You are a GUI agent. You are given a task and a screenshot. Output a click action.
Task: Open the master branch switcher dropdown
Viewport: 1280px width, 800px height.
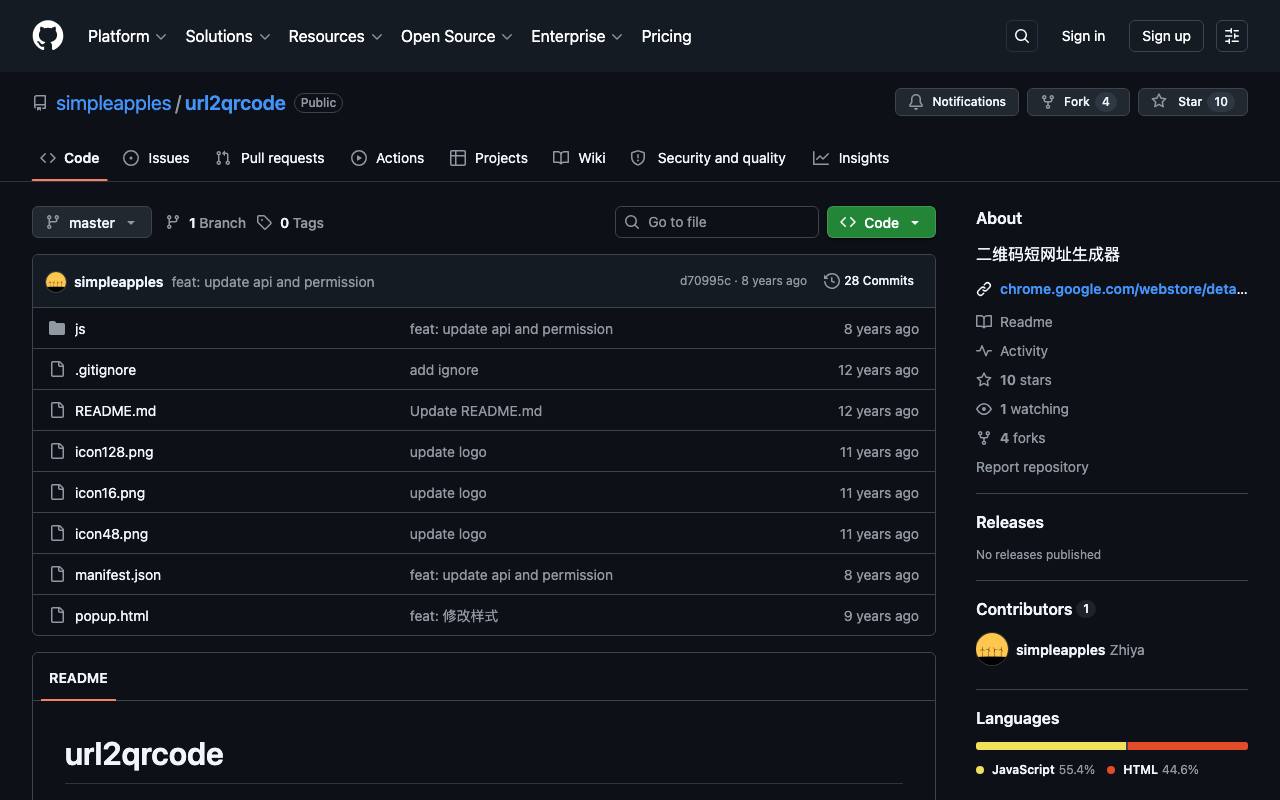click(x=92, y=222)
